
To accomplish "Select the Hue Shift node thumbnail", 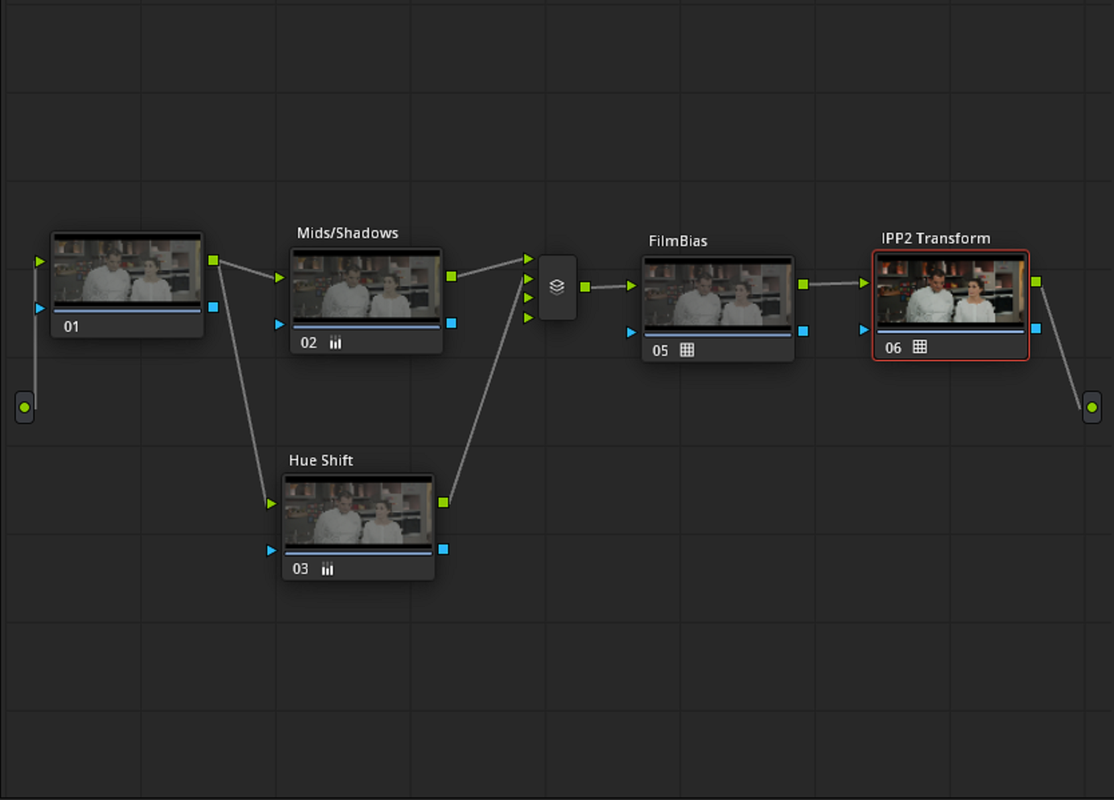I will [358, 513].
